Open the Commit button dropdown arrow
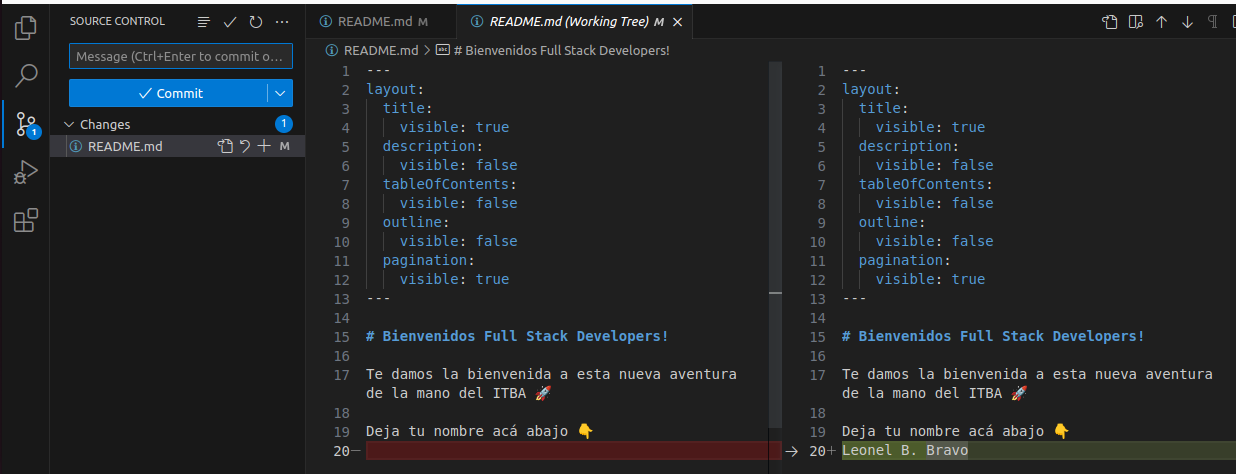1236x474 pixels. (x=279, y=93)
